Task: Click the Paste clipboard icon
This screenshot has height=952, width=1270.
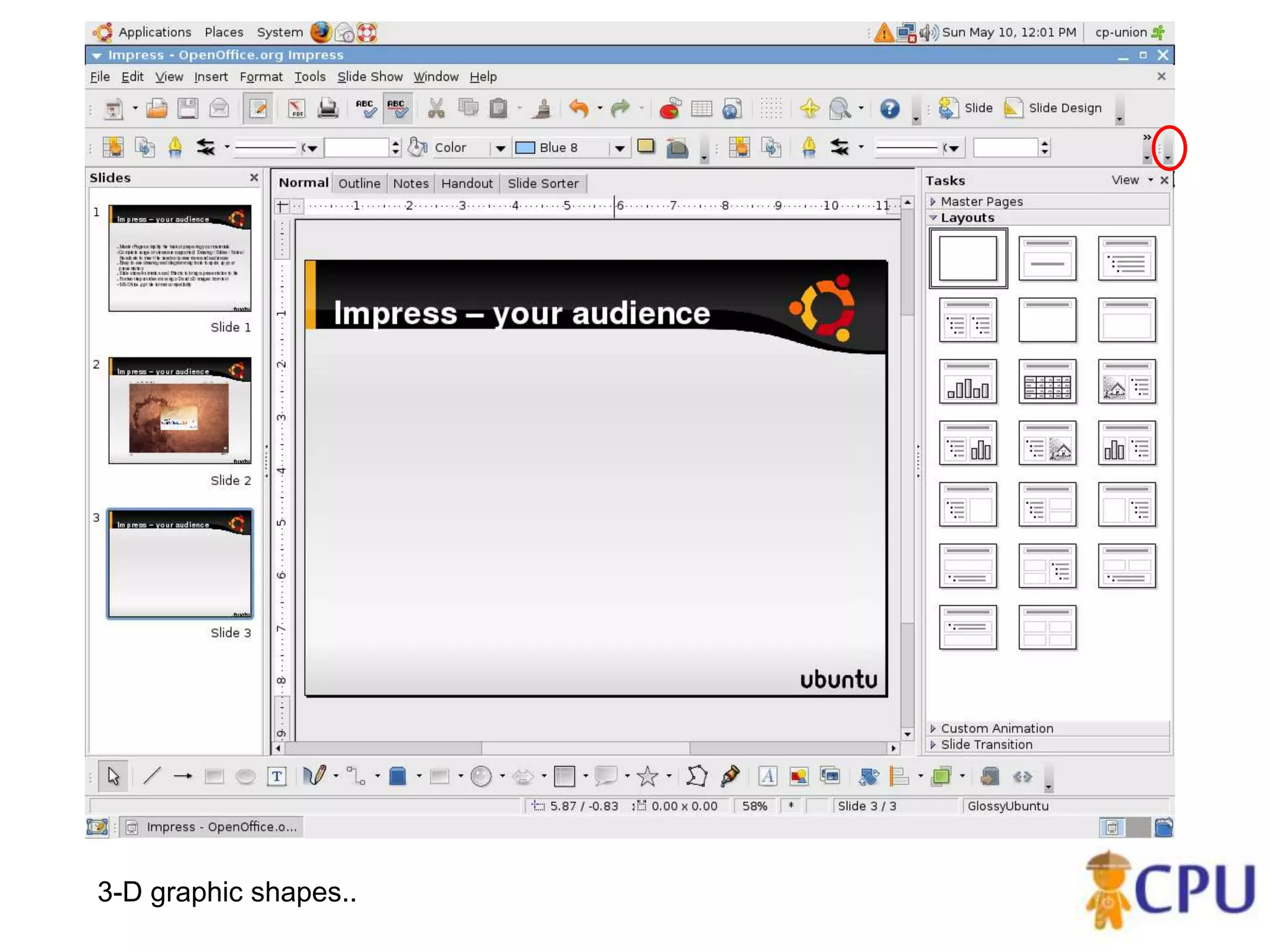Action: (x=498, y=109)
